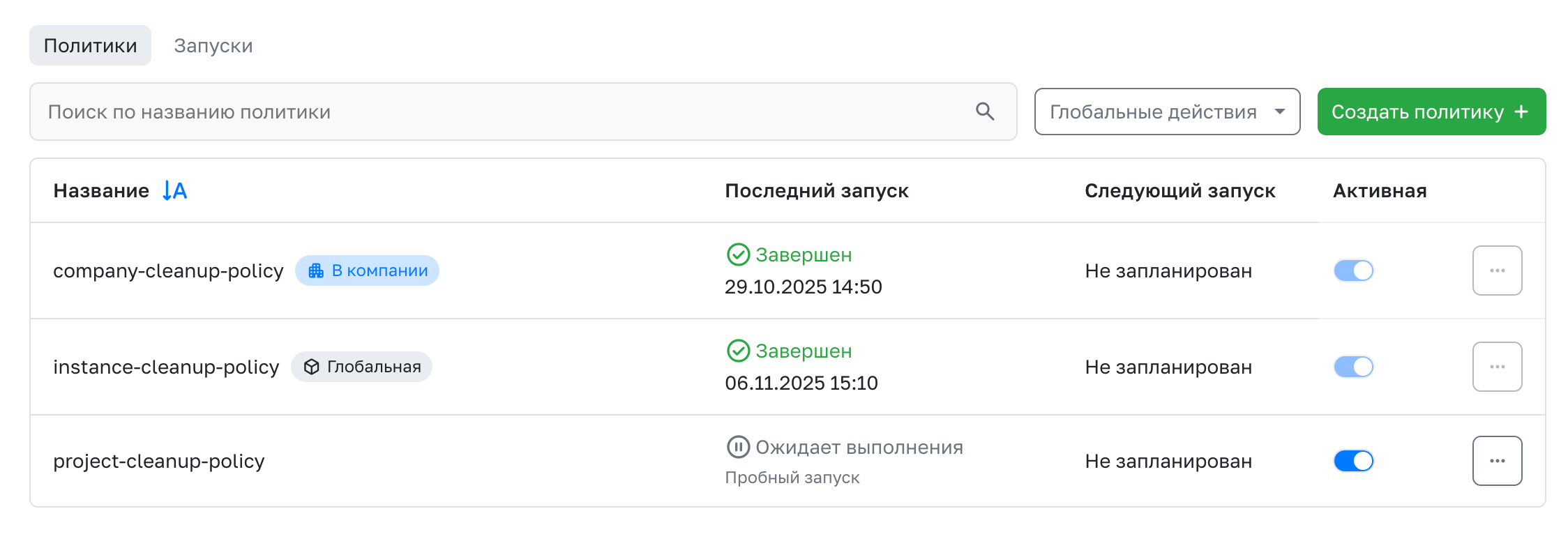Toggle off project-cleanup-policy activation switch

(1353, 461)
